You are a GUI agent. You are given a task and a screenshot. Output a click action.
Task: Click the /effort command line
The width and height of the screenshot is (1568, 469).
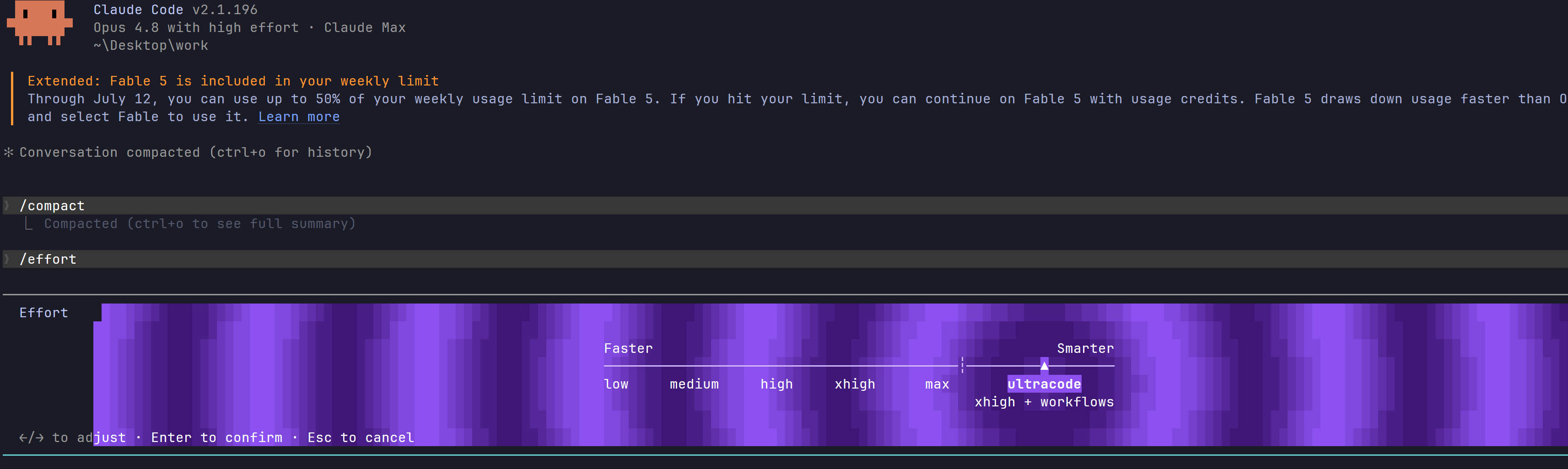point(784,259)
